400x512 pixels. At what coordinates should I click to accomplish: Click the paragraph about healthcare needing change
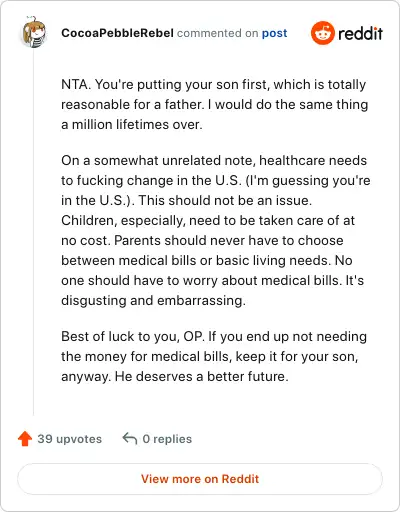[215, 230]
